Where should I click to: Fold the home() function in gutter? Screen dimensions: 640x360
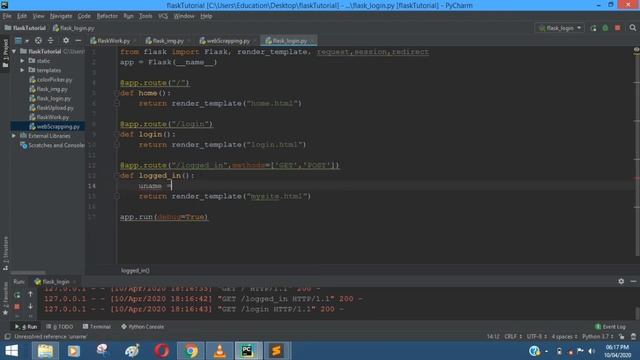(x=116, y=93)
